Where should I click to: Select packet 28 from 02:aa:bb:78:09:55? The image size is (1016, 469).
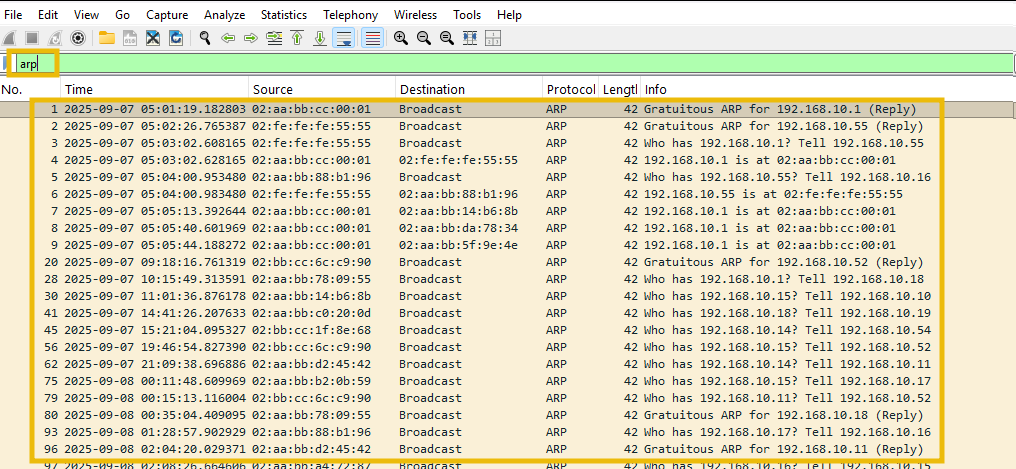[x=508, y=279]
